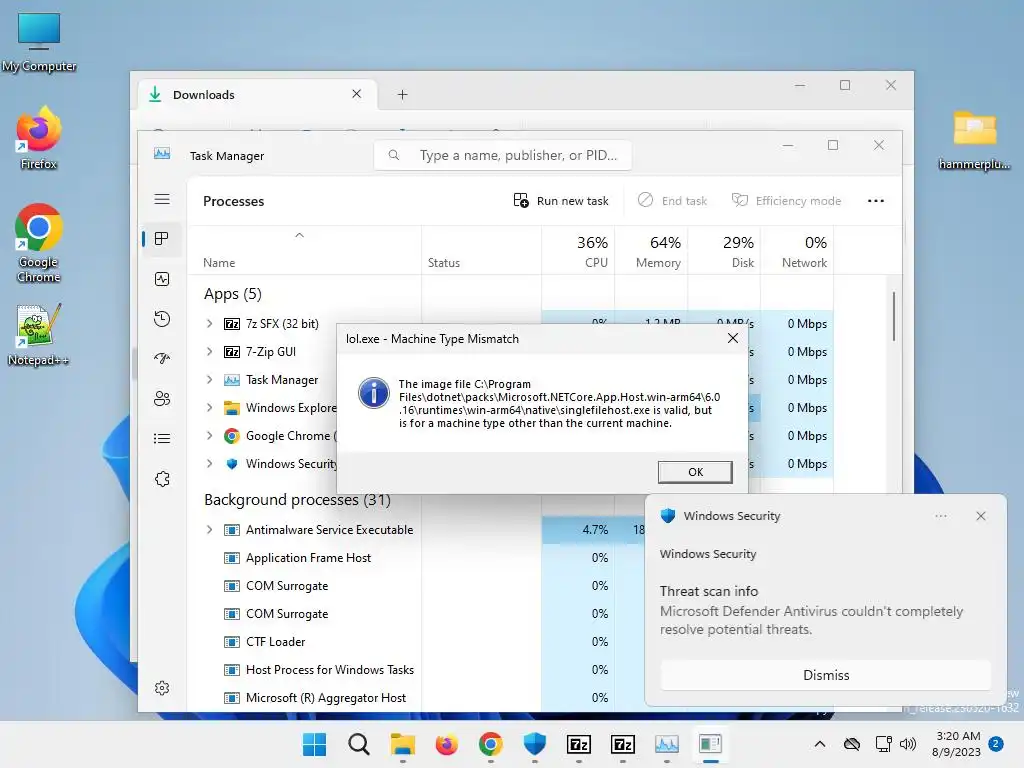Click the Run new task button
Screen dimensions: 1024x768
coord(562,200)
